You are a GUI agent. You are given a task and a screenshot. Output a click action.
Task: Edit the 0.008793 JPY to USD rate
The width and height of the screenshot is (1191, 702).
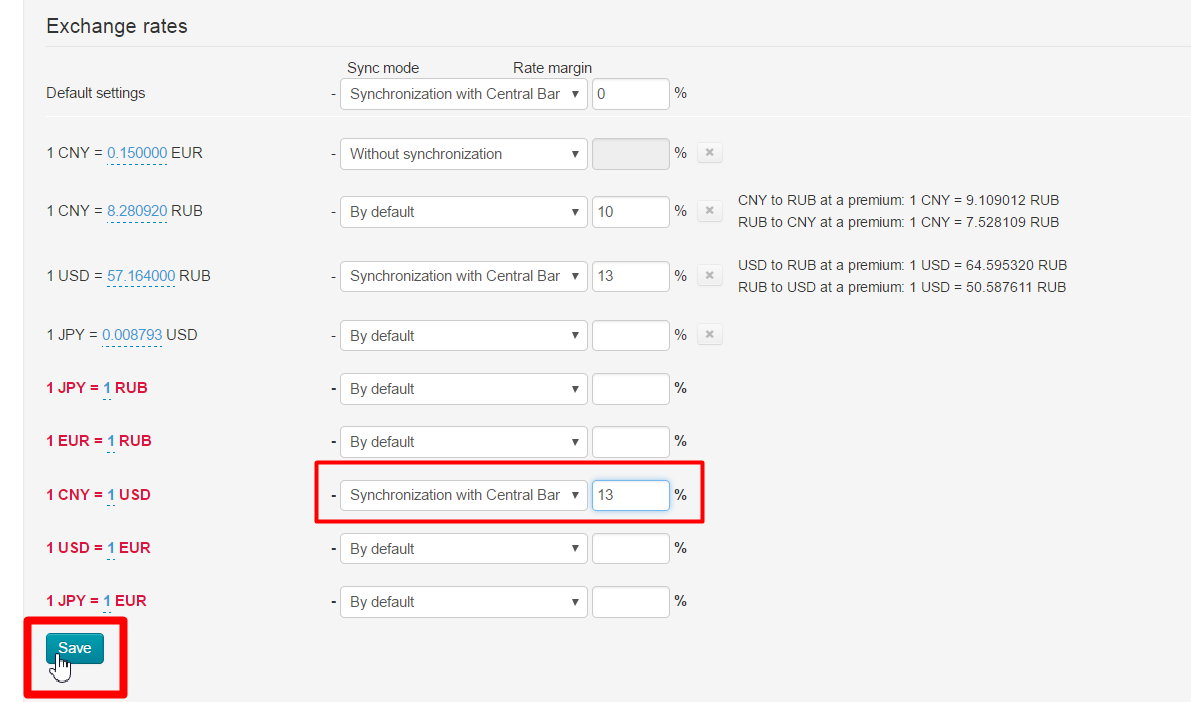(x=132, y=335)
